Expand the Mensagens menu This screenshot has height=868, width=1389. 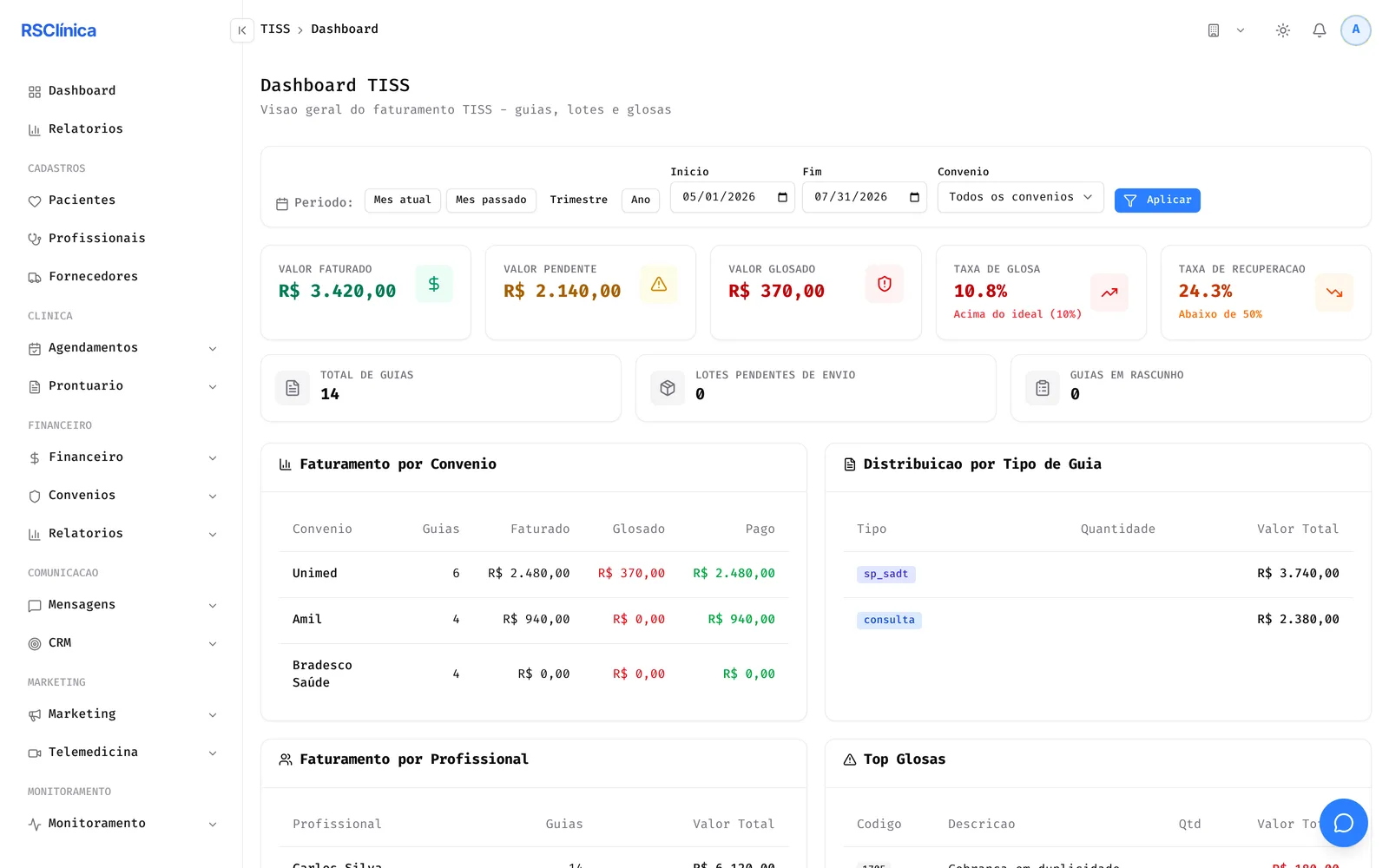pos(122,605)
